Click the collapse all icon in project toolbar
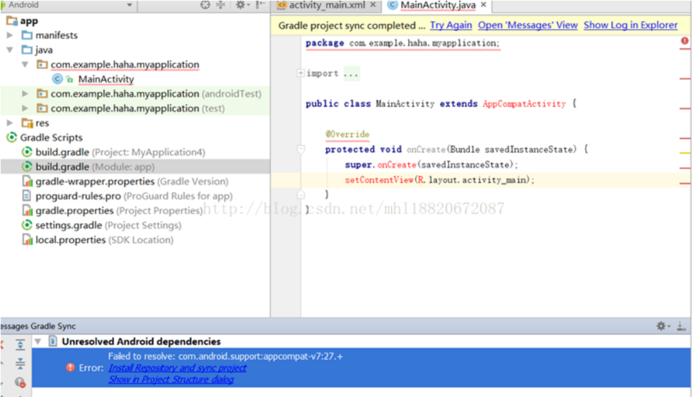 [221, 5]
